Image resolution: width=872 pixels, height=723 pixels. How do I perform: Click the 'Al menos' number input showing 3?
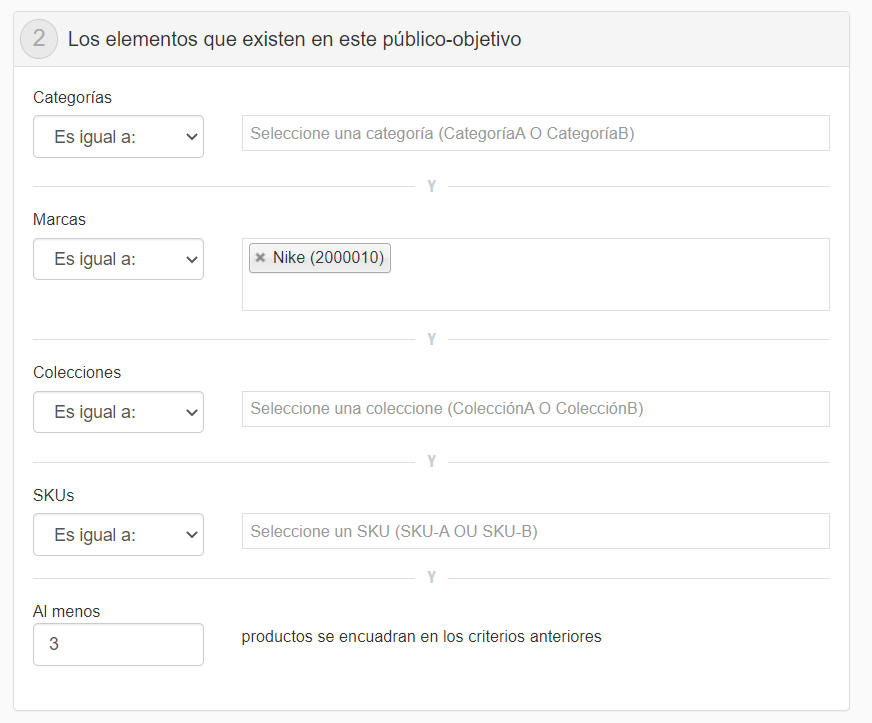pos(117,644)
